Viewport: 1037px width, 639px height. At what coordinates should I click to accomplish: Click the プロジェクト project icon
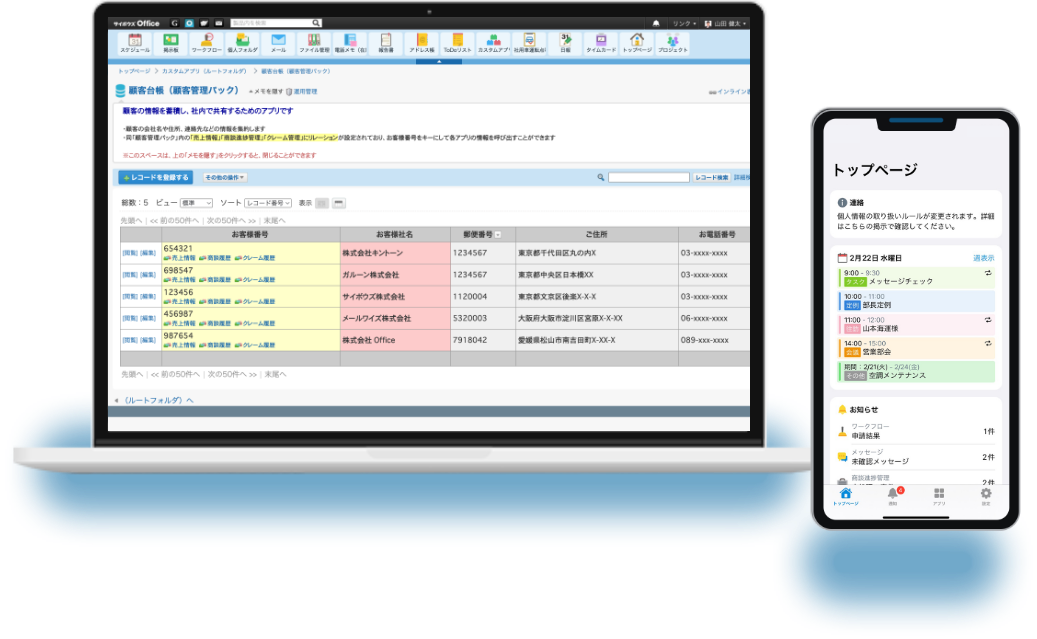pos(672,42)
